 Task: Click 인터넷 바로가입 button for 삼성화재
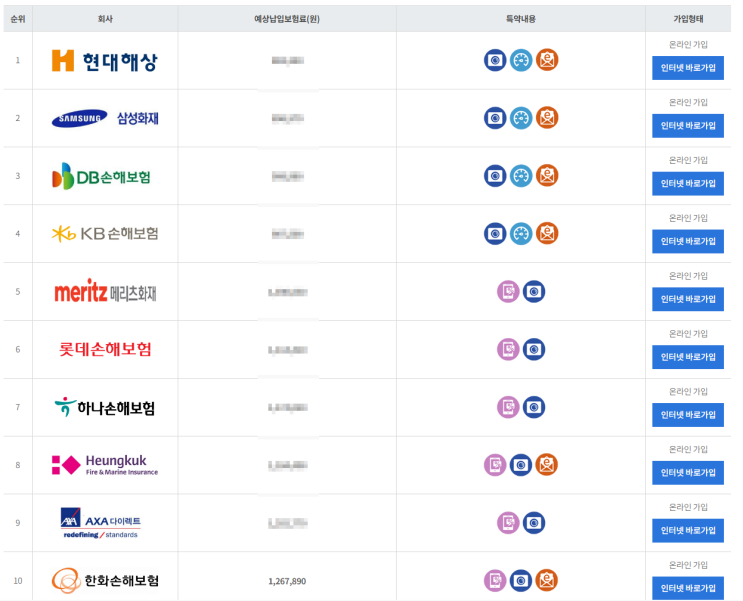tap(688, 126)
